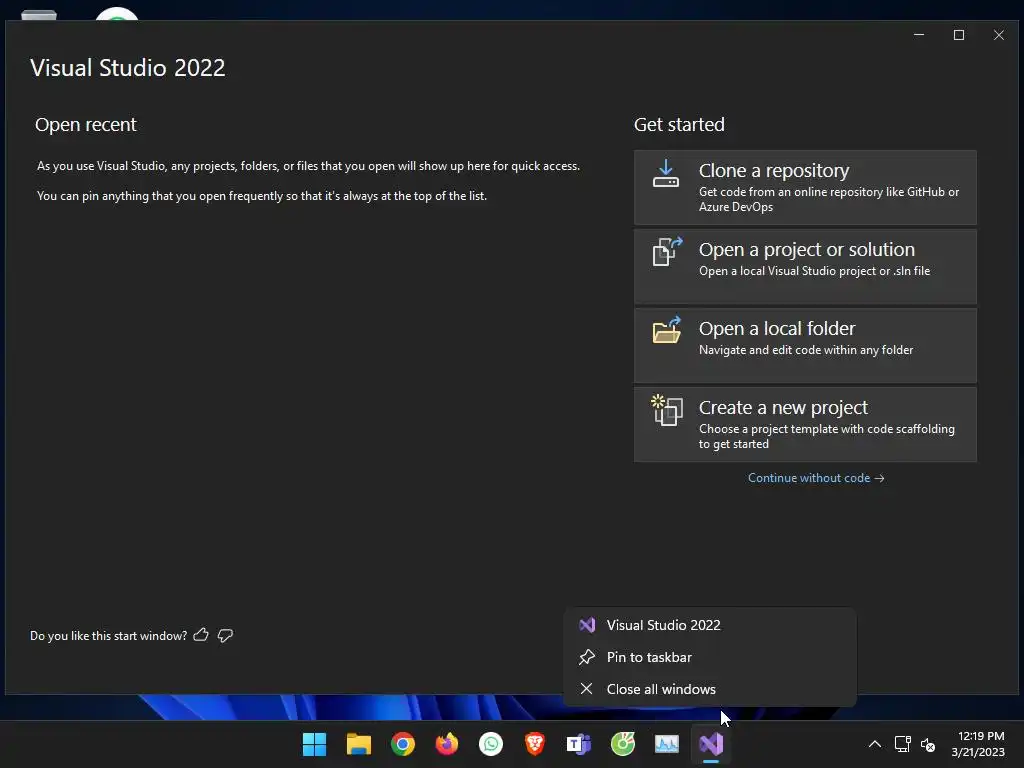
Task: Launch Firefox from the taskbar
Action: click(447, 744)
